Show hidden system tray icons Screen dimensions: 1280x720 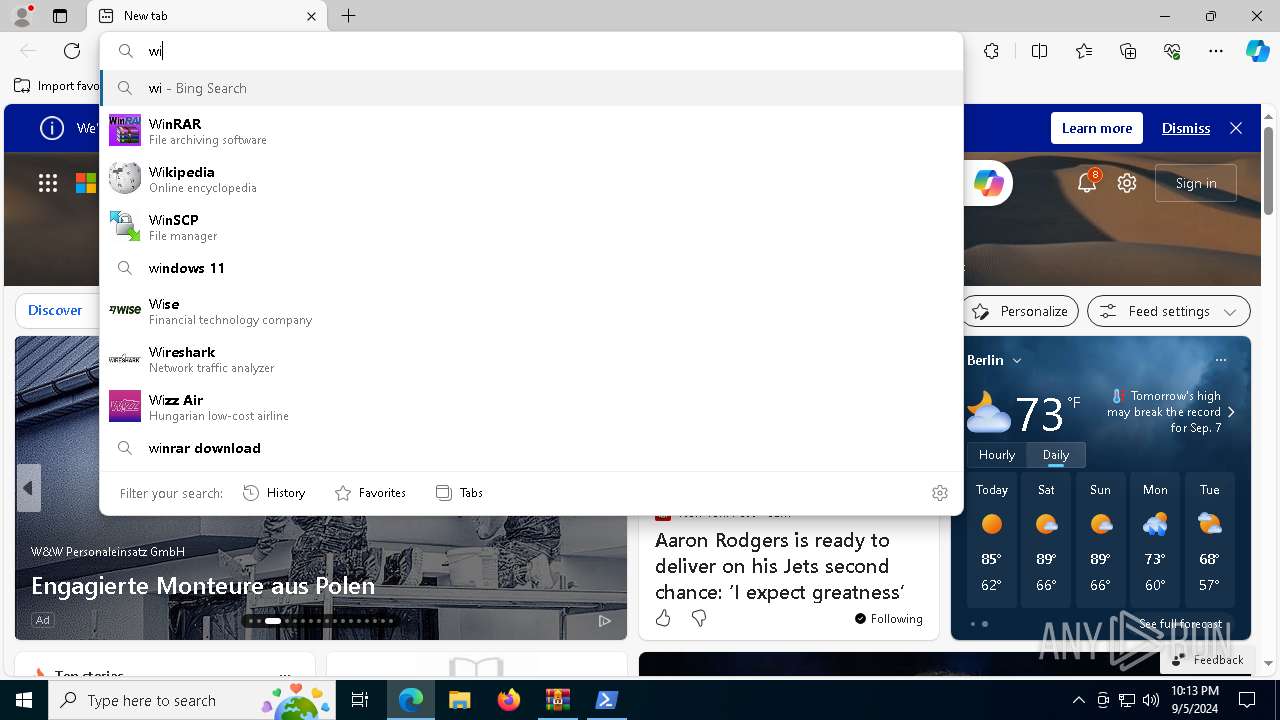pos(1078,700)
